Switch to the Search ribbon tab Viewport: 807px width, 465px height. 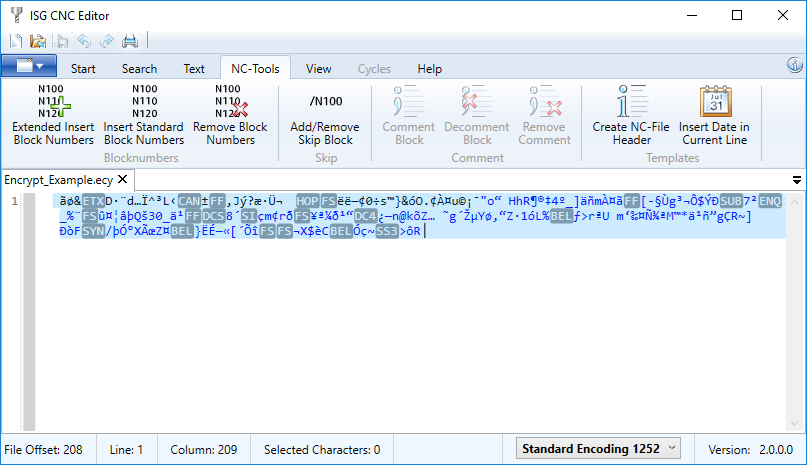click(x=139, y=68)
